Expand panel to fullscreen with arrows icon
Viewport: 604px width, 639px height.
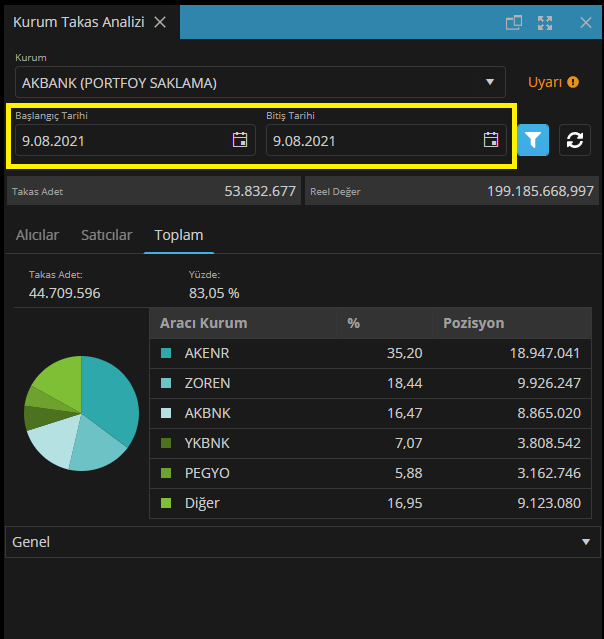pos(545,23)
